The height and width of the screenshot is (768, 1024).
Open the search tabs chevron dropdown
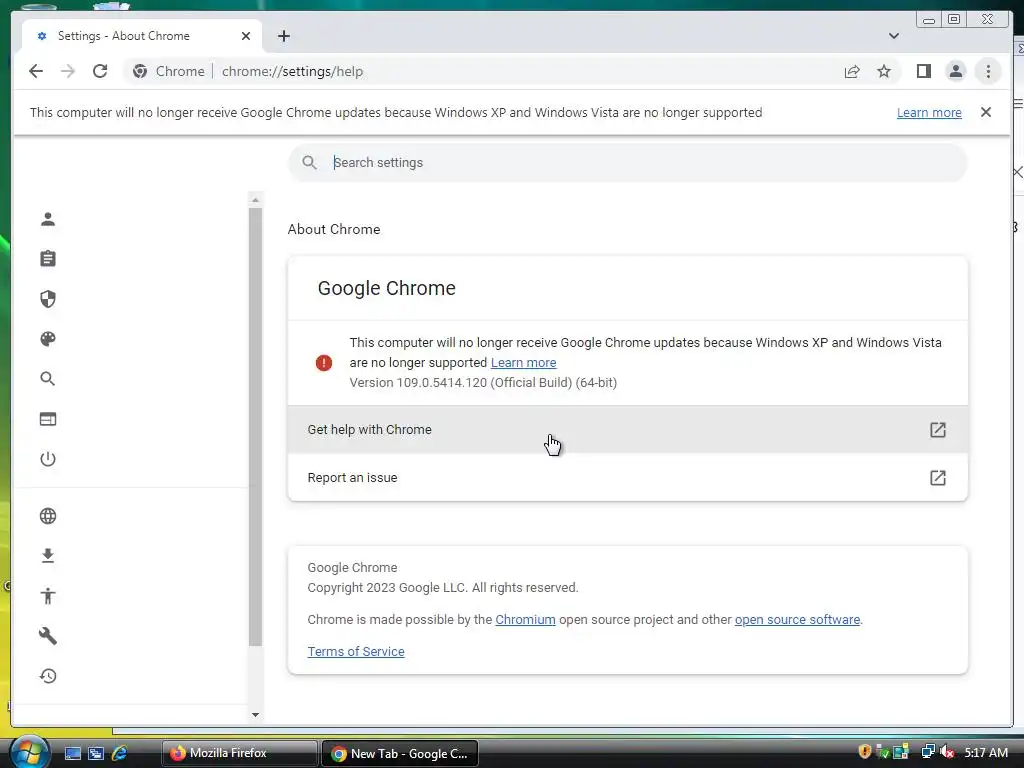pos(893,36)
